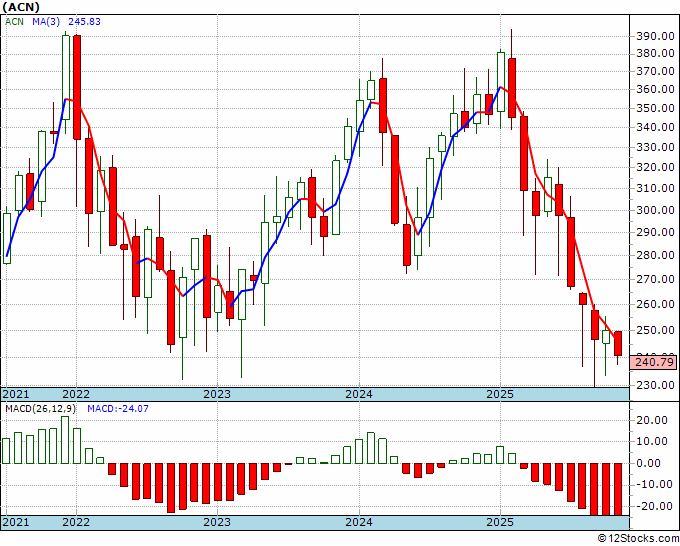Image resolution: width=680 pixels, height=546 pixels.
Task: Select the 370.00 price axis label
Action: (655, 71)
